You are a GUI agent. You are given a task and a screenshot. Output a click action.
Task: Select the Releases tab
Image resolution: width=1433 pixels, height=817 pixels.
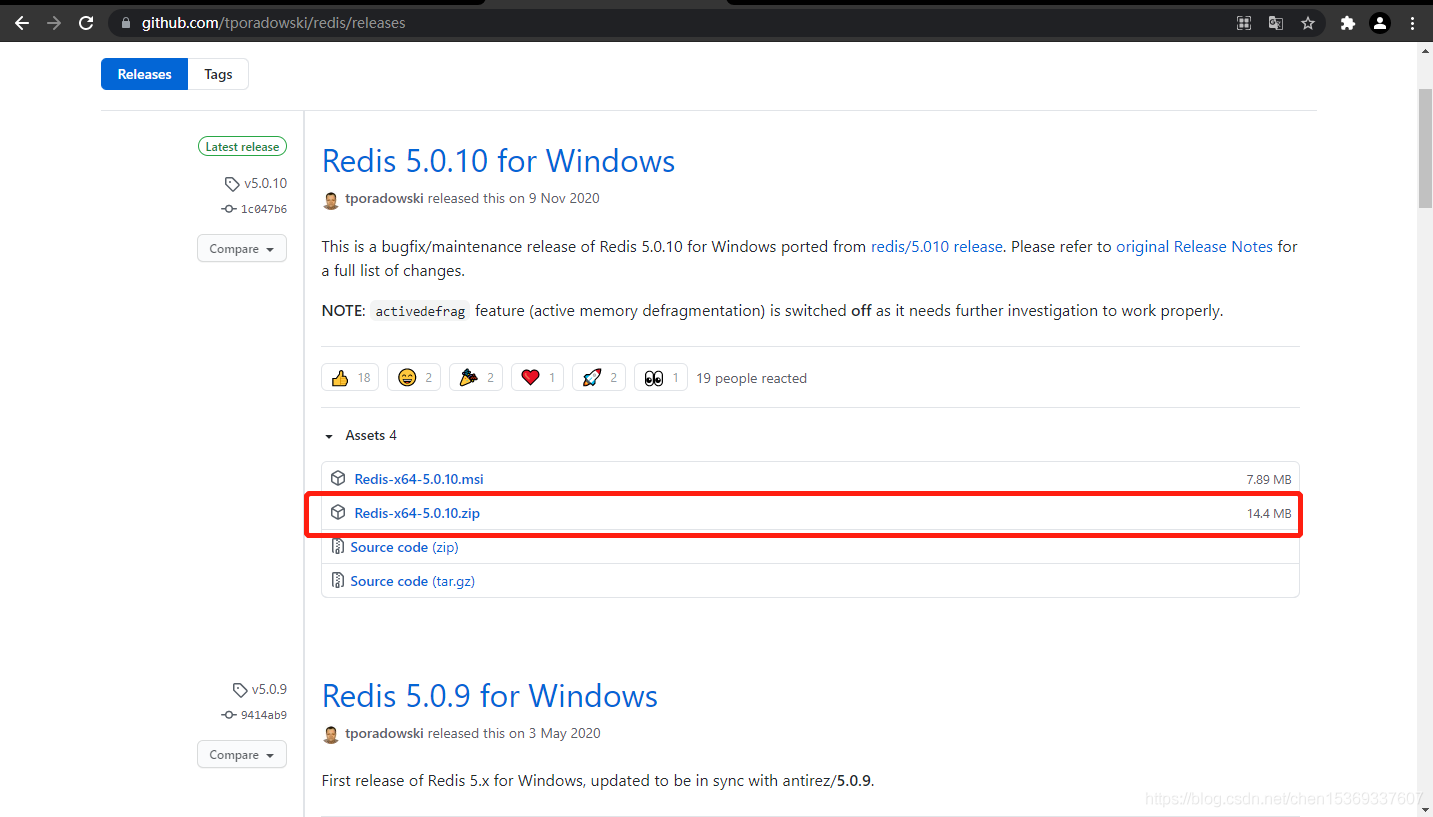click(x=144, y=73)
